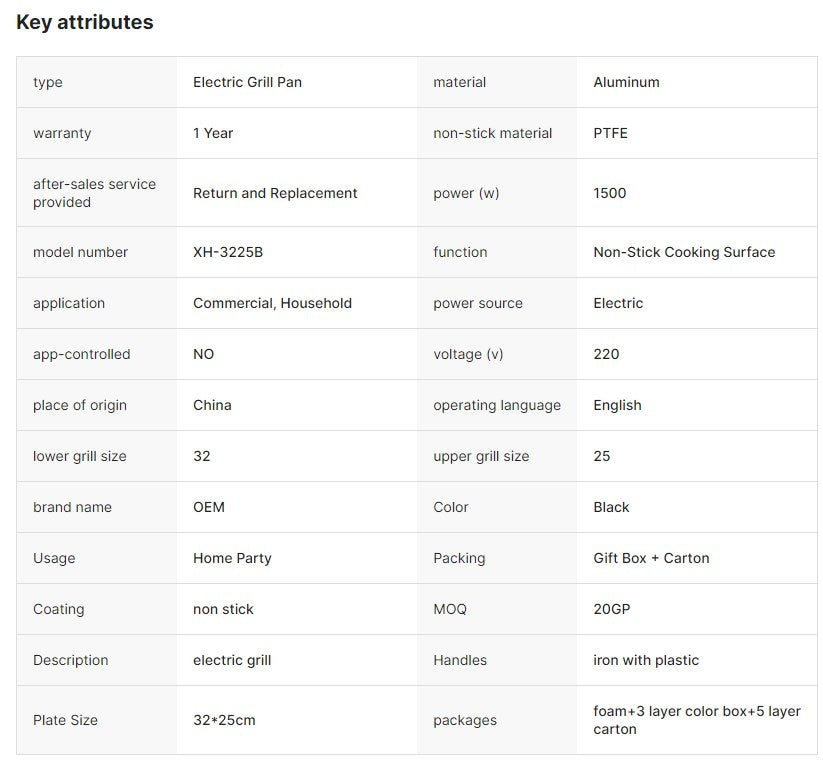The width and height of the screenshot is (823, 767).
Task: Click the voltage (v) label
Action: pyautogui.click(x=468, y=354)
